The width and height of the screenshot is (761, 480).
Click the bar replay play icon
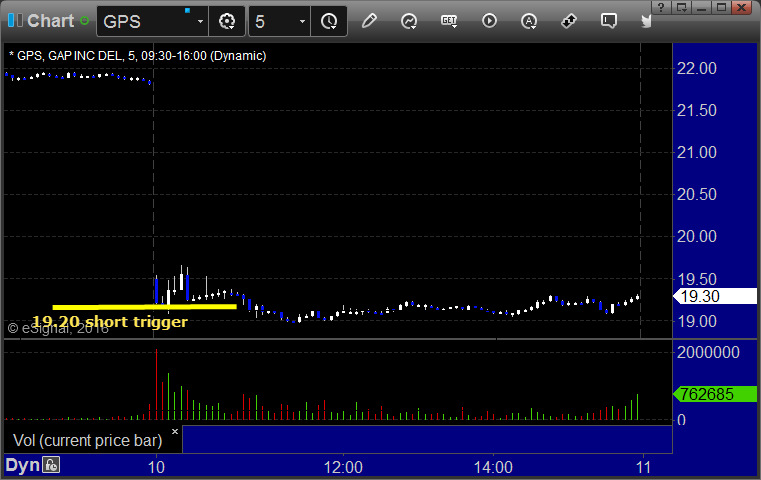489,20
